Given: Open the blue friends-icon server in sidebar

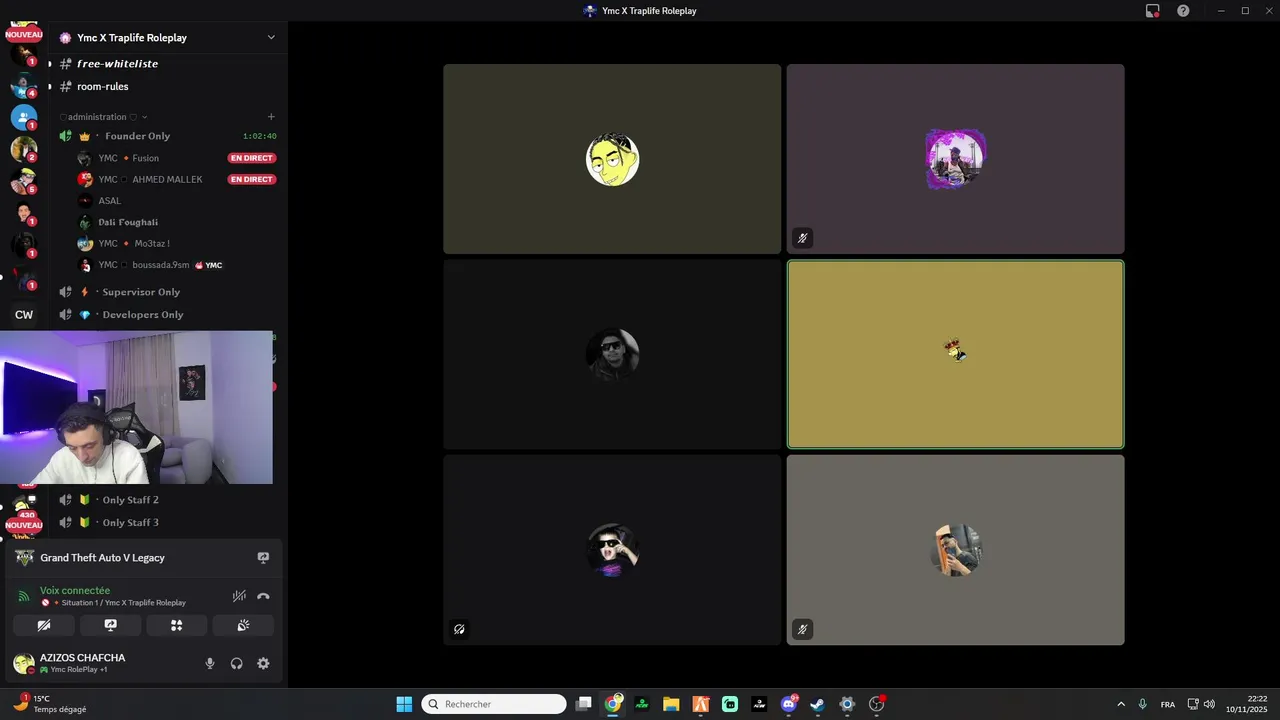Looking at the screenshot, I should (24, 117).
